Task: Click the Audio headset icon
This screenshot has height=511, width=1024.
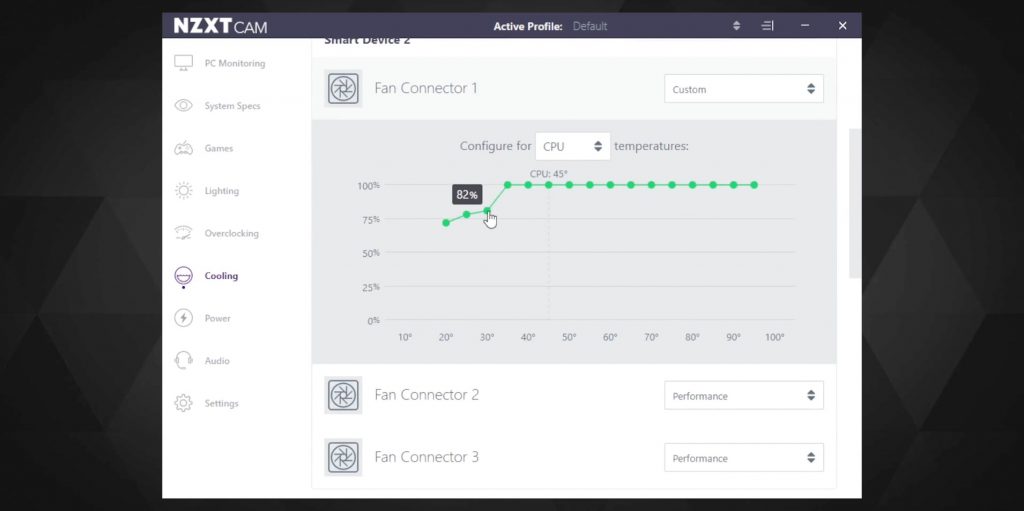Action: 184,361
